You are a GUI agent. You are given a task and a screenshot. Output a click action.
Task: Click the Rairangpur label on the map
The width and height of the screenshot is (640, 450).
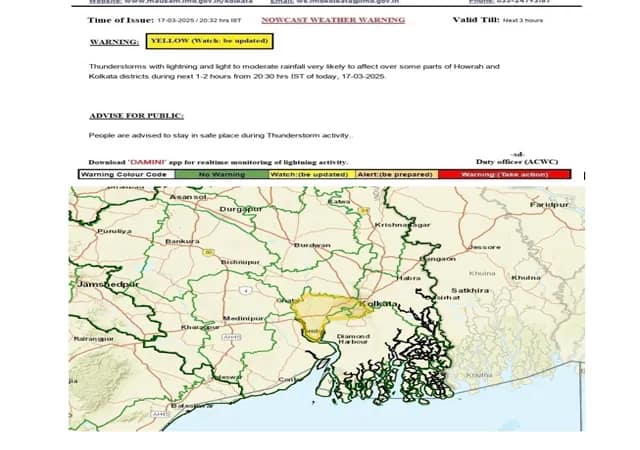(x=94, y=339)
